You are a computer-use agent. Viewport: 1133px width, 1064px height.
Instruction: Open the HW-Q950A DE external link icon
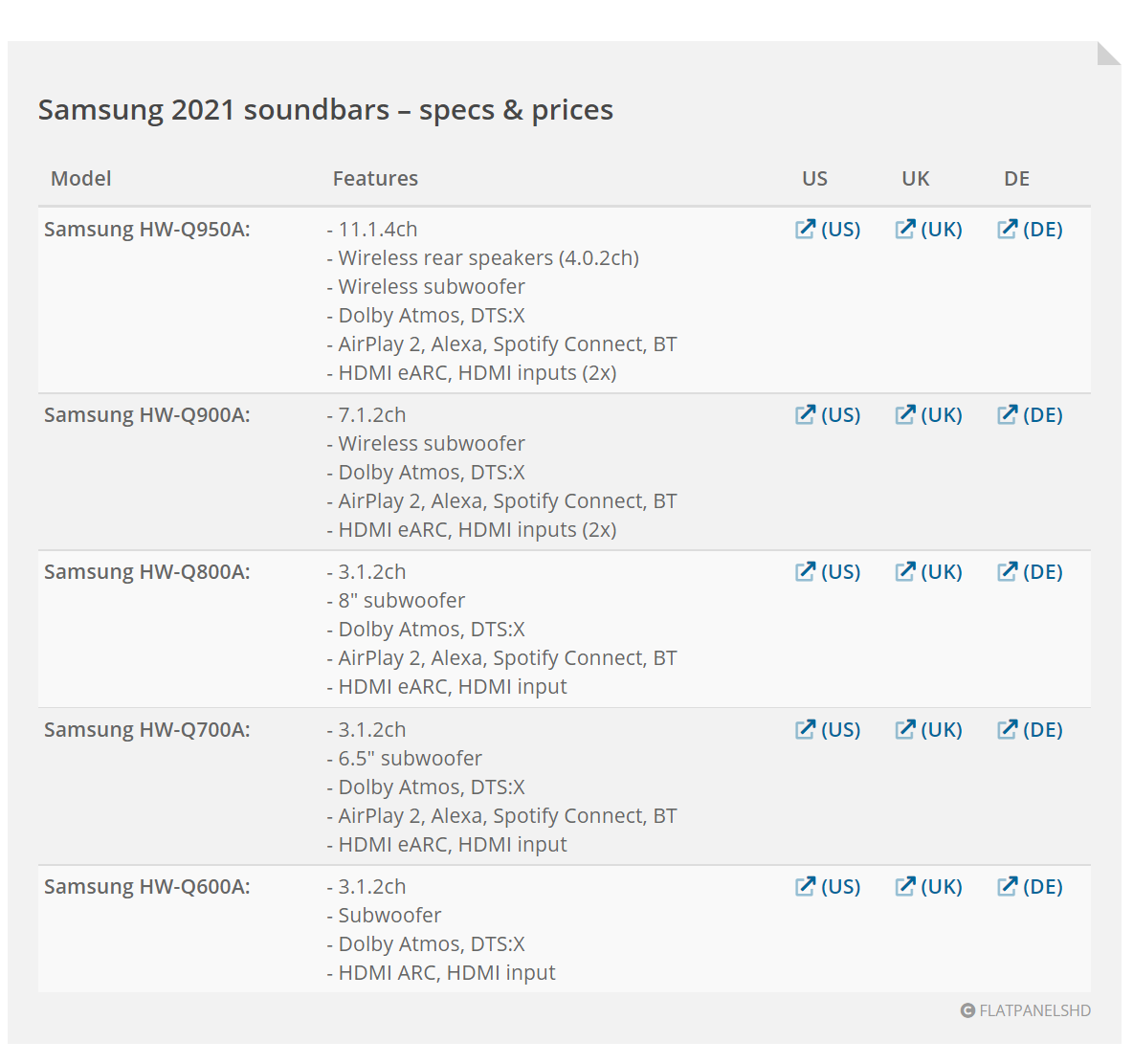pos(1008,229)
